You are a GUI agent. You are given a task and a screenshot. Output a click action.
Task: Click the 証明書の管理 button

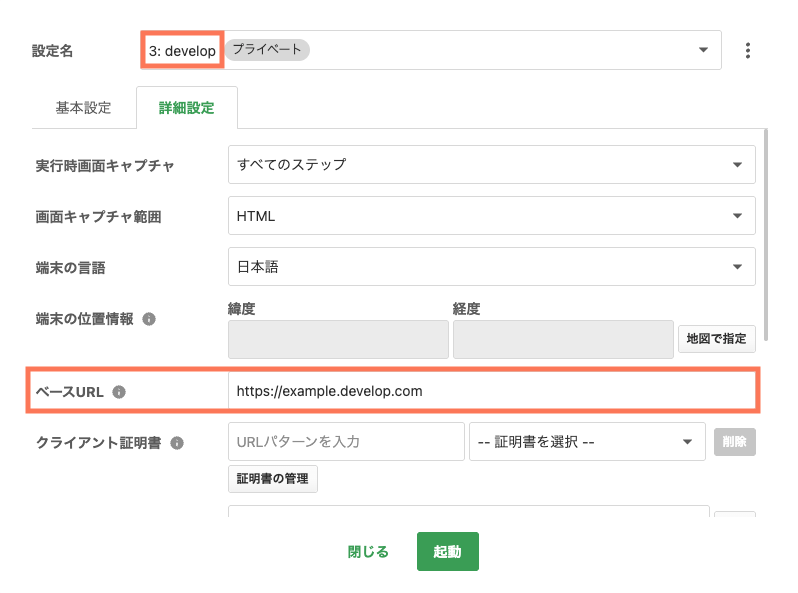click(x=272, y=479)
